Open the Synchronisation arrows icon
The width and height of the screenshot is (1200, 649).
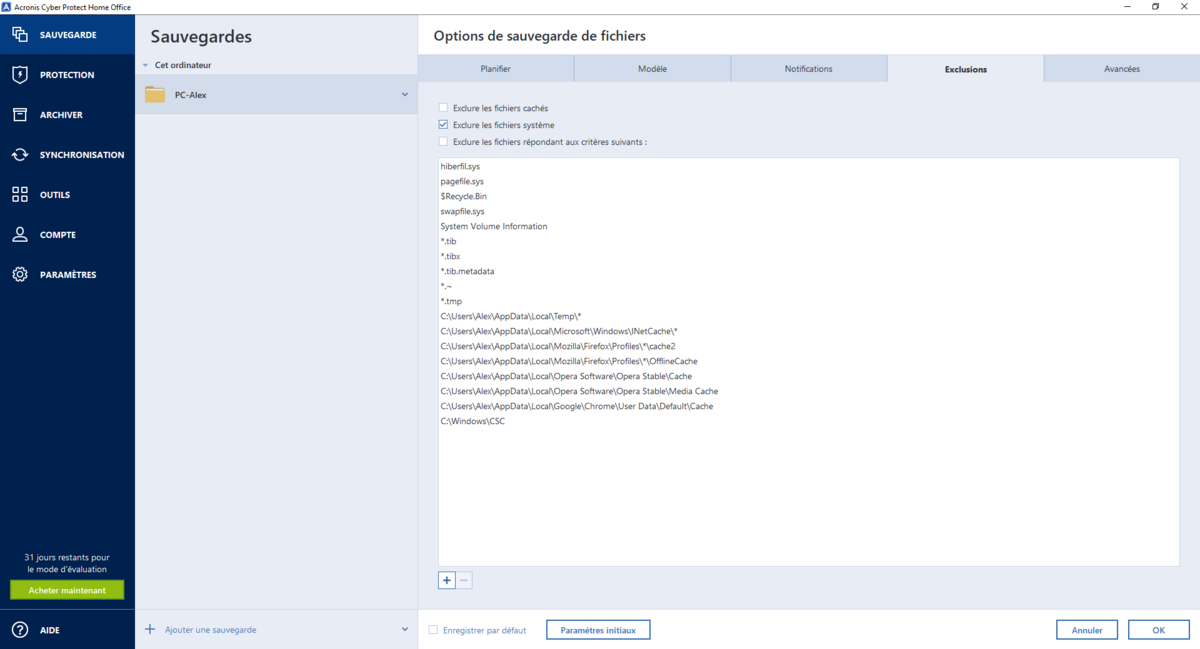click(20, 155)
